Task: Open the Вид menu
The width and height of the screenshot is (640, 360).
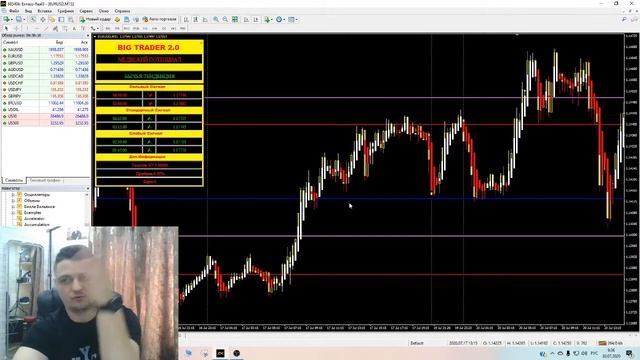Action: [x=28, y=11]
